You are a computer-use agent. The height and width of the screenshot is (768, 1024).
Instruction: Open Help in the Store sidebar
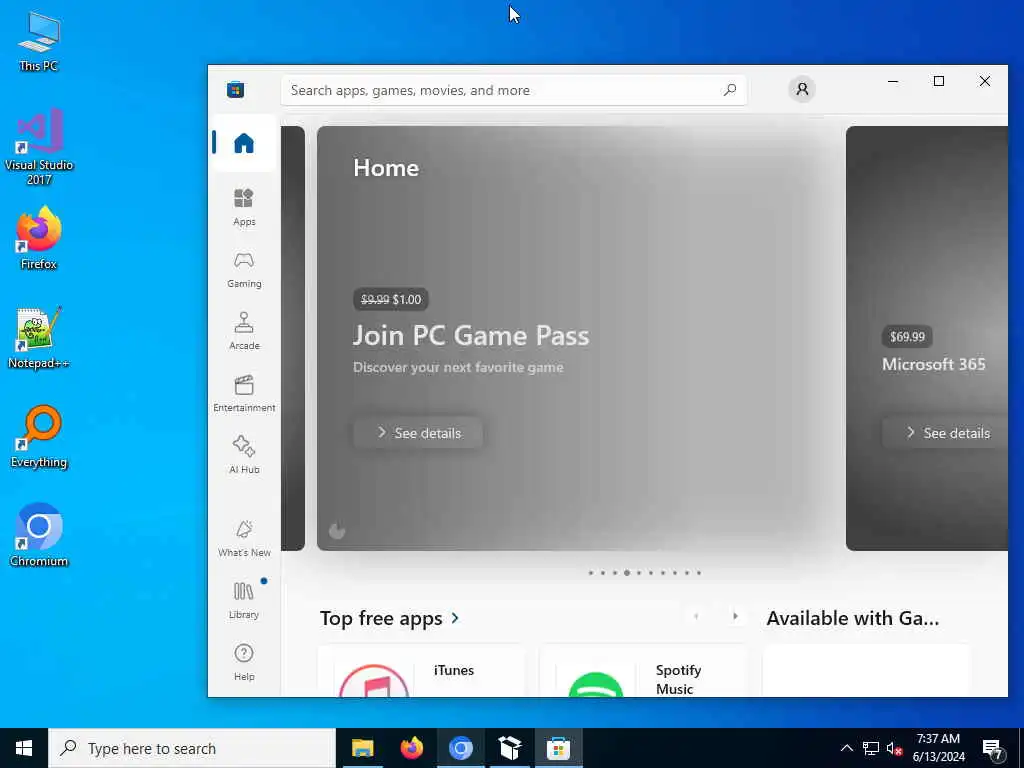[x=244, y=662]
